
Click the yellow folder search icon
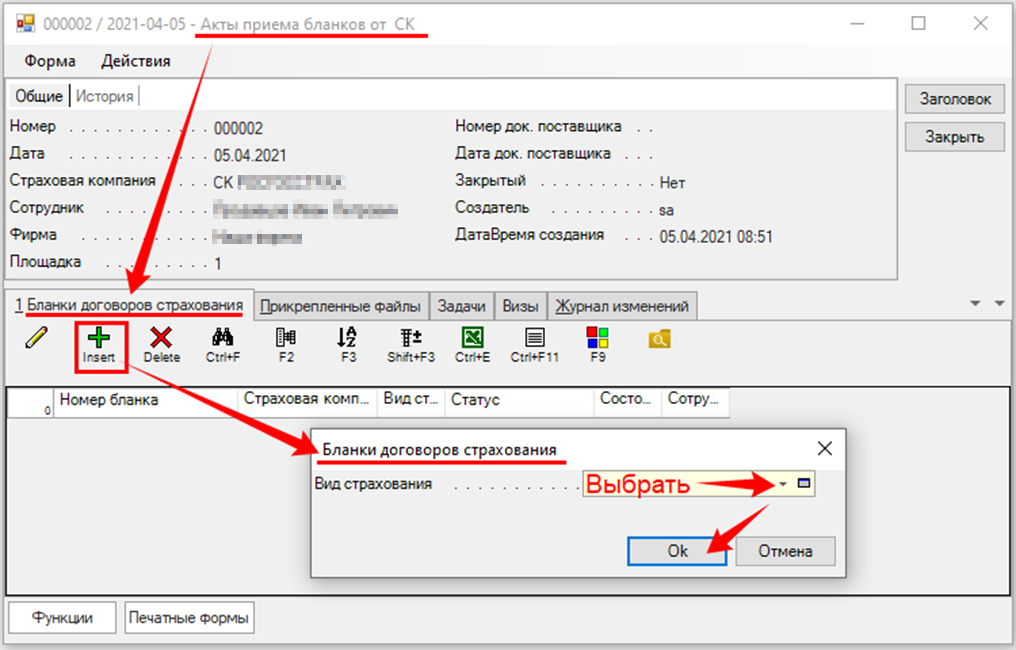click(659, 339)
